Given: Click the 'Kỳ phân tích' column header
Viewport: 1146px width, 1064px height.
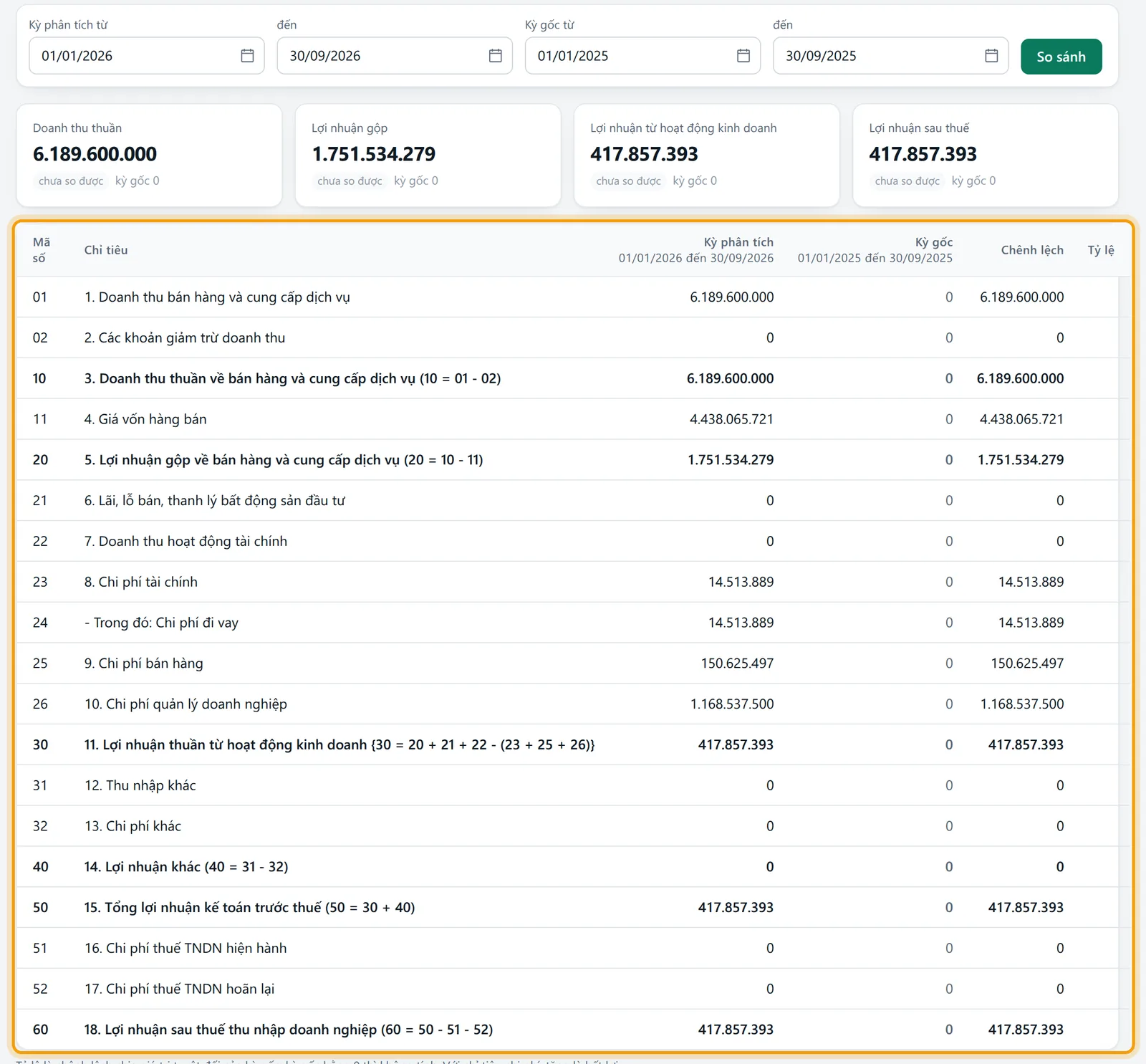Looking at the screenshot, I should (x=696, y=250).
